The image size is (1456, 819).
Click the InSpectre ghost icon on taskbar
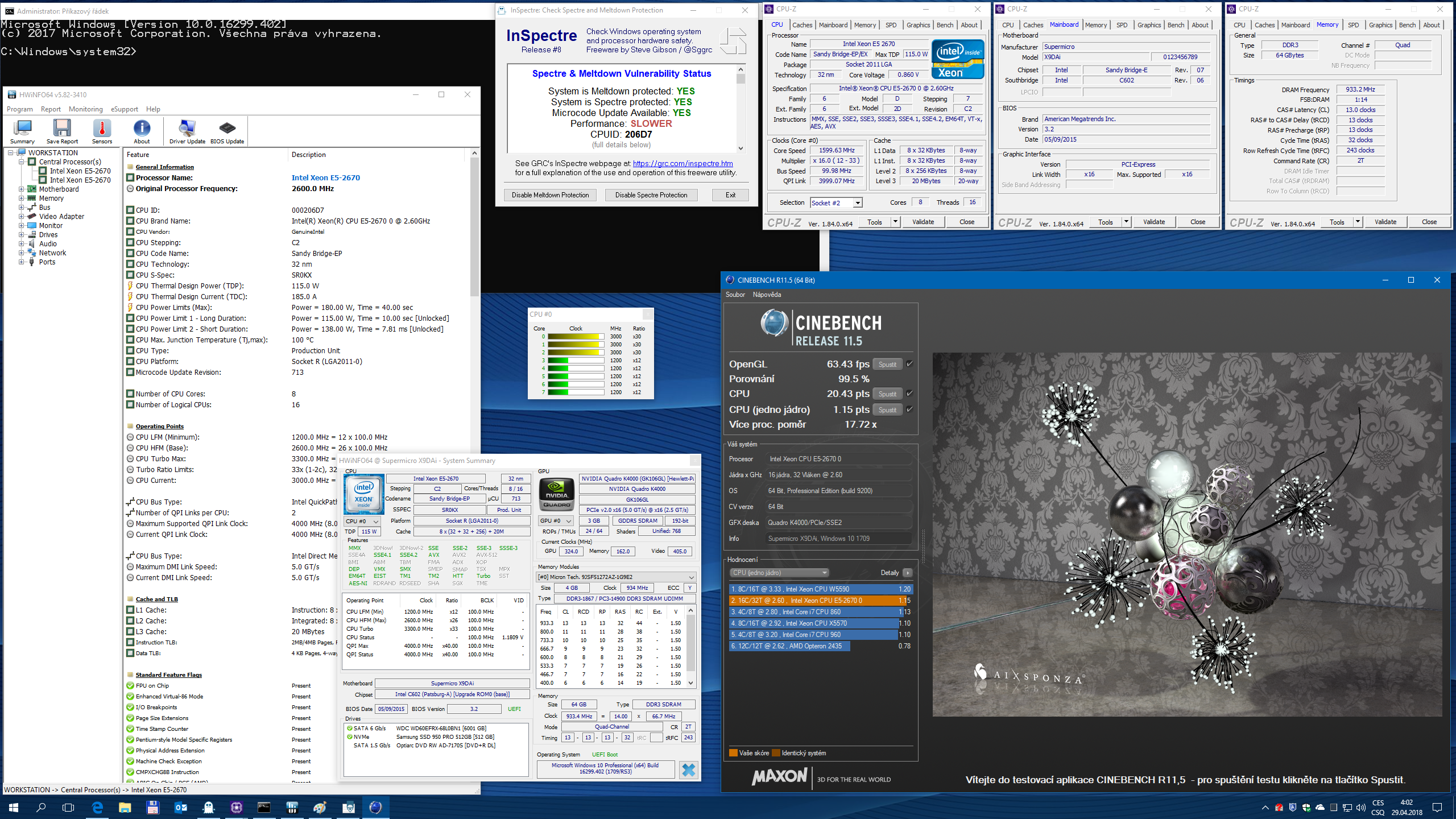click(209, 807)
